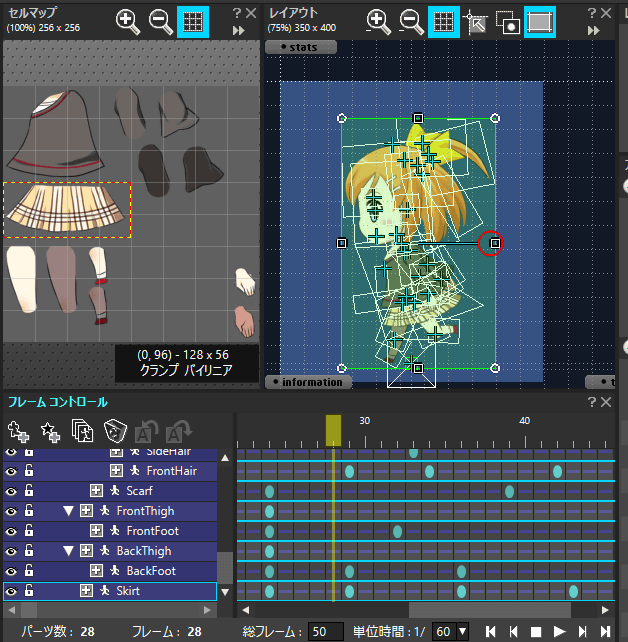Play the animation

click(x=559, y=631)
